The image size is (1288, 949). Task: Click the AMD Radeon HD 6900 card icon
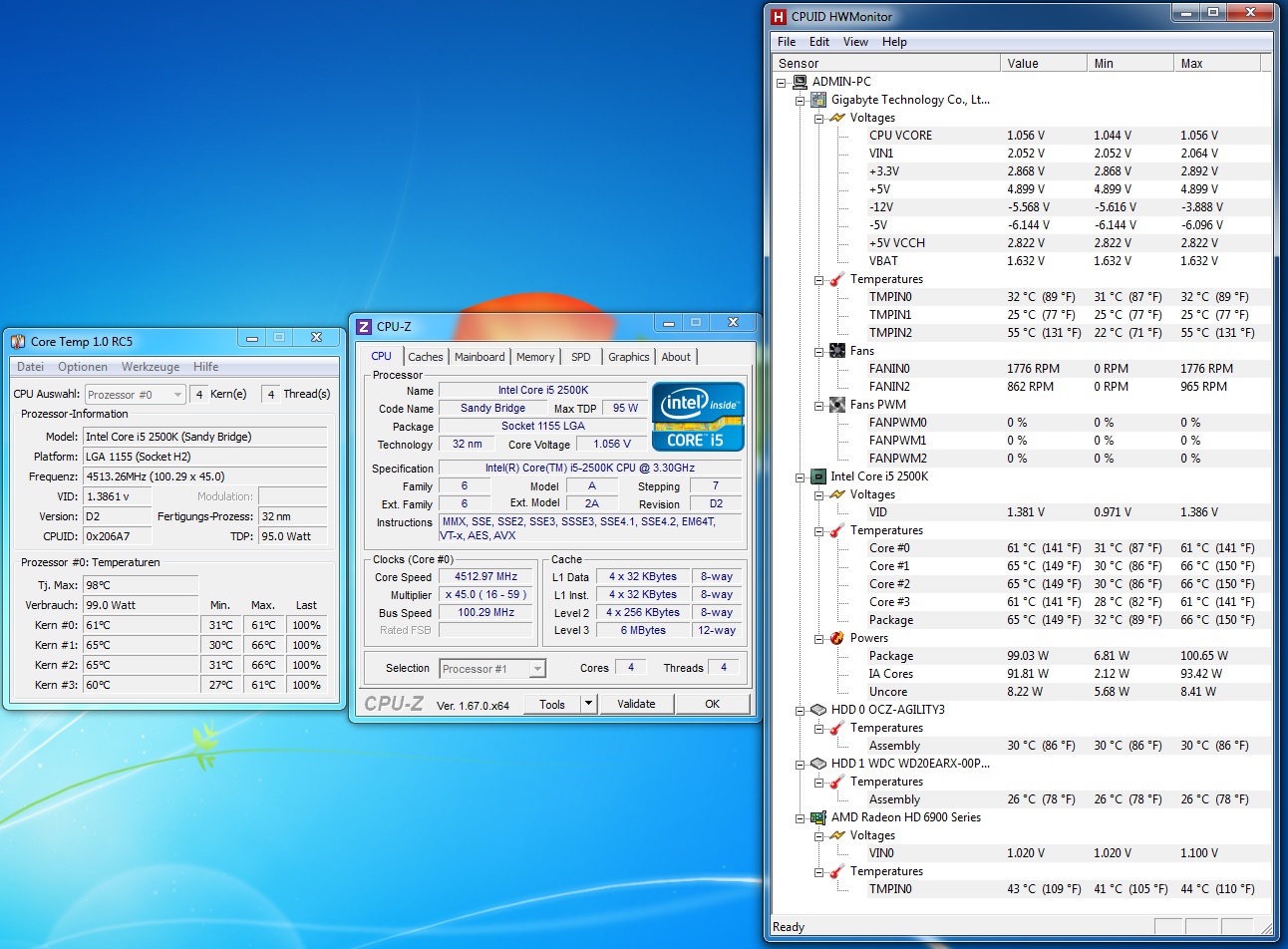[818, 817]
